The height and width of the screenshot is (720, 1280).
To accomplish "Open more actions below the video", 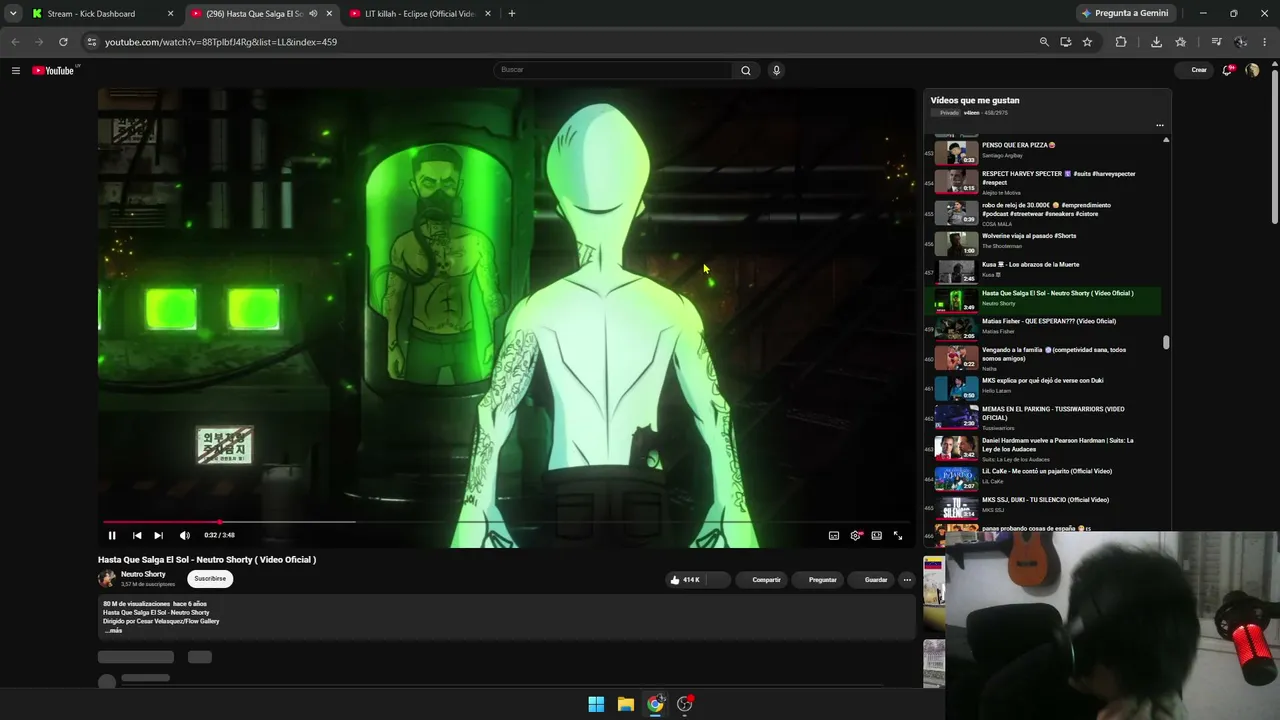I will 907,579.
